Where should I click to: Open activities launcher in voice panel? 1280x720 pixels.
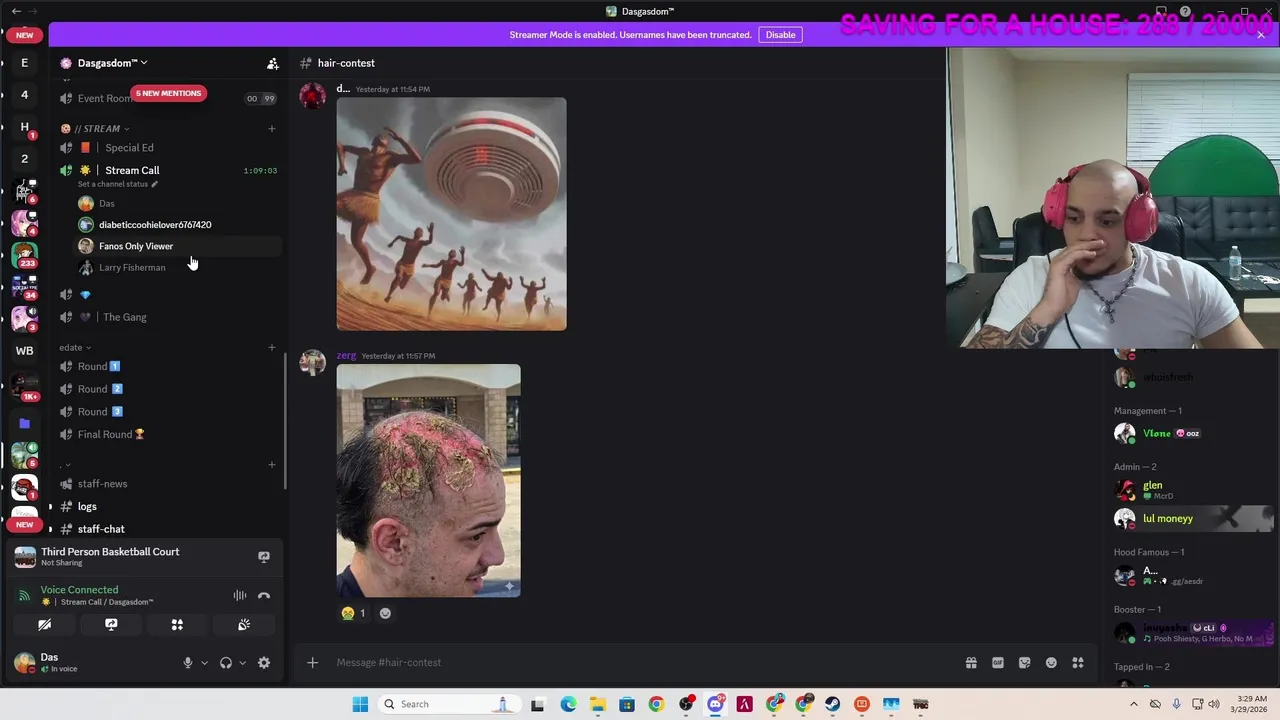point(177,625)
